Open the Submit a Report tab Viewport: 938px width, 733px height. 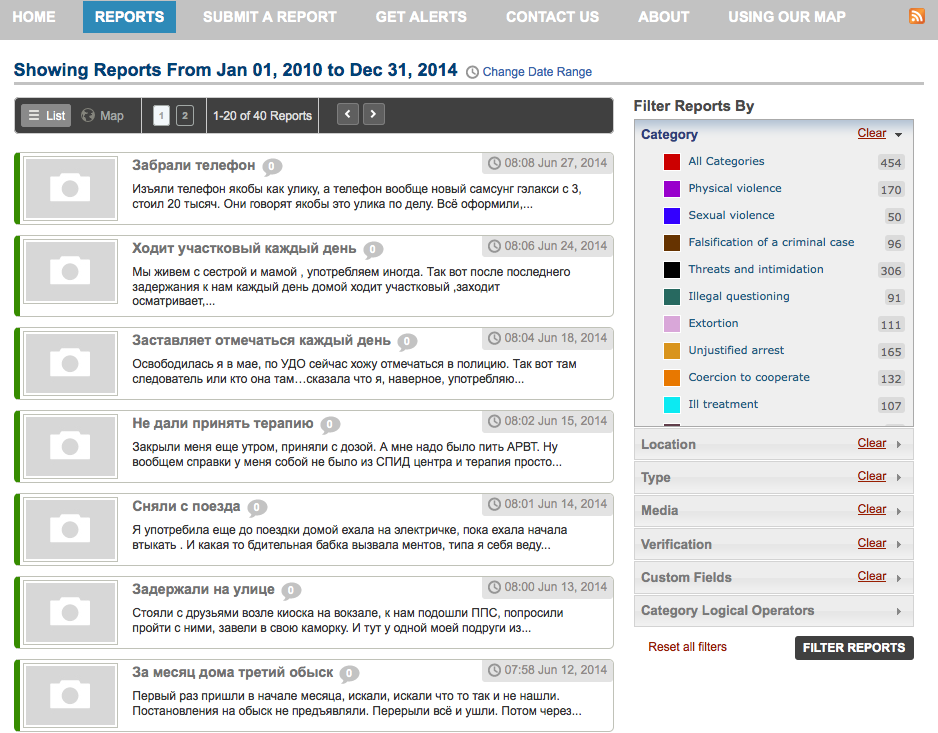269,17
